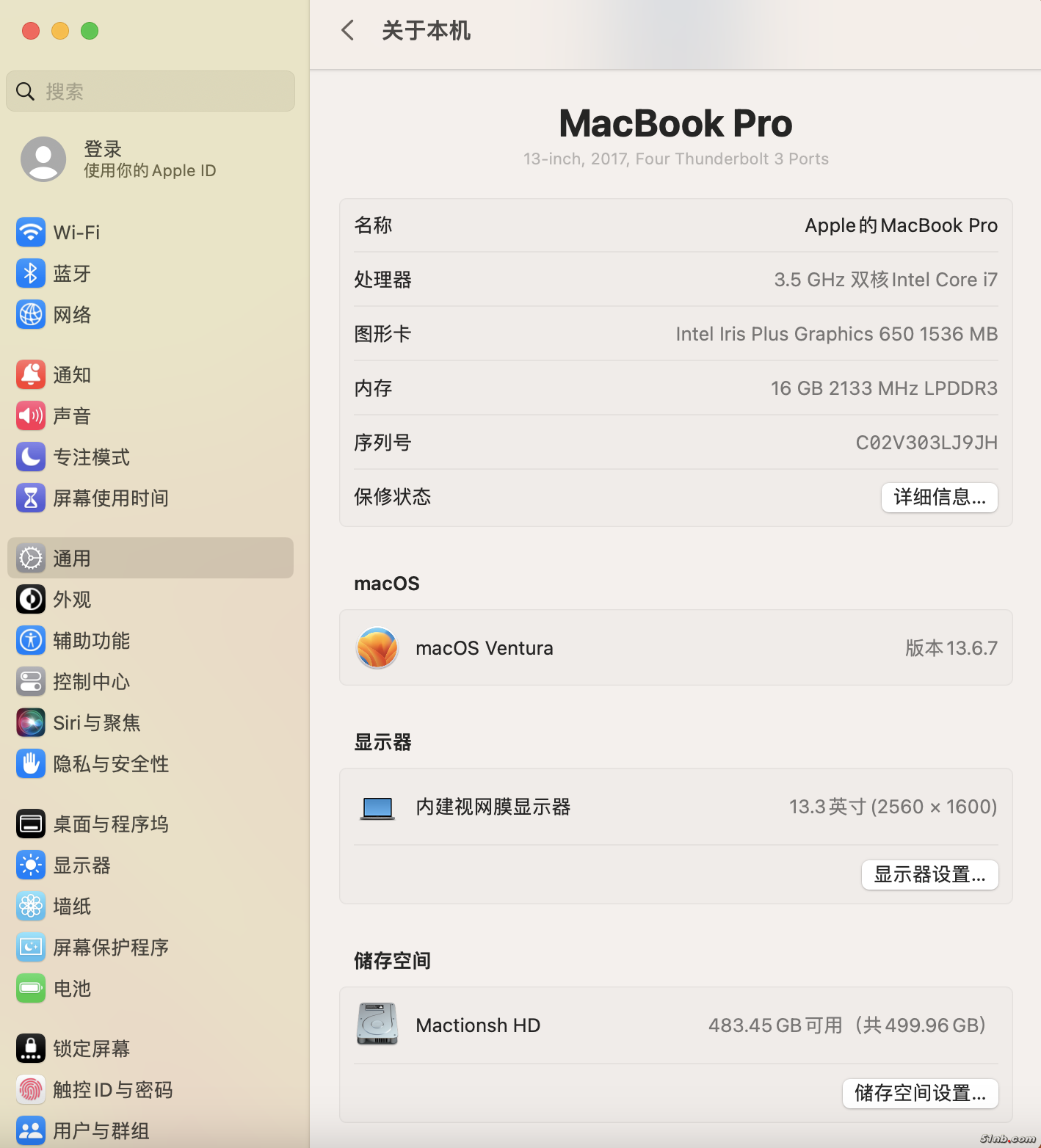The image size is (1041, 1148).
Task: Click Touch ID (触控ID与密码) fingerprint icon
Action: tap(31, 1090)
